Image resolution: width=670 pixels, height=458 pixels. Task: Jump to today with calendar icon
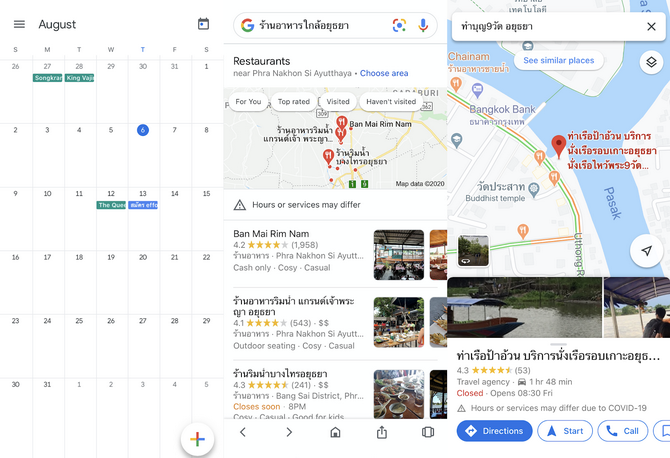(x=203, y=24)
